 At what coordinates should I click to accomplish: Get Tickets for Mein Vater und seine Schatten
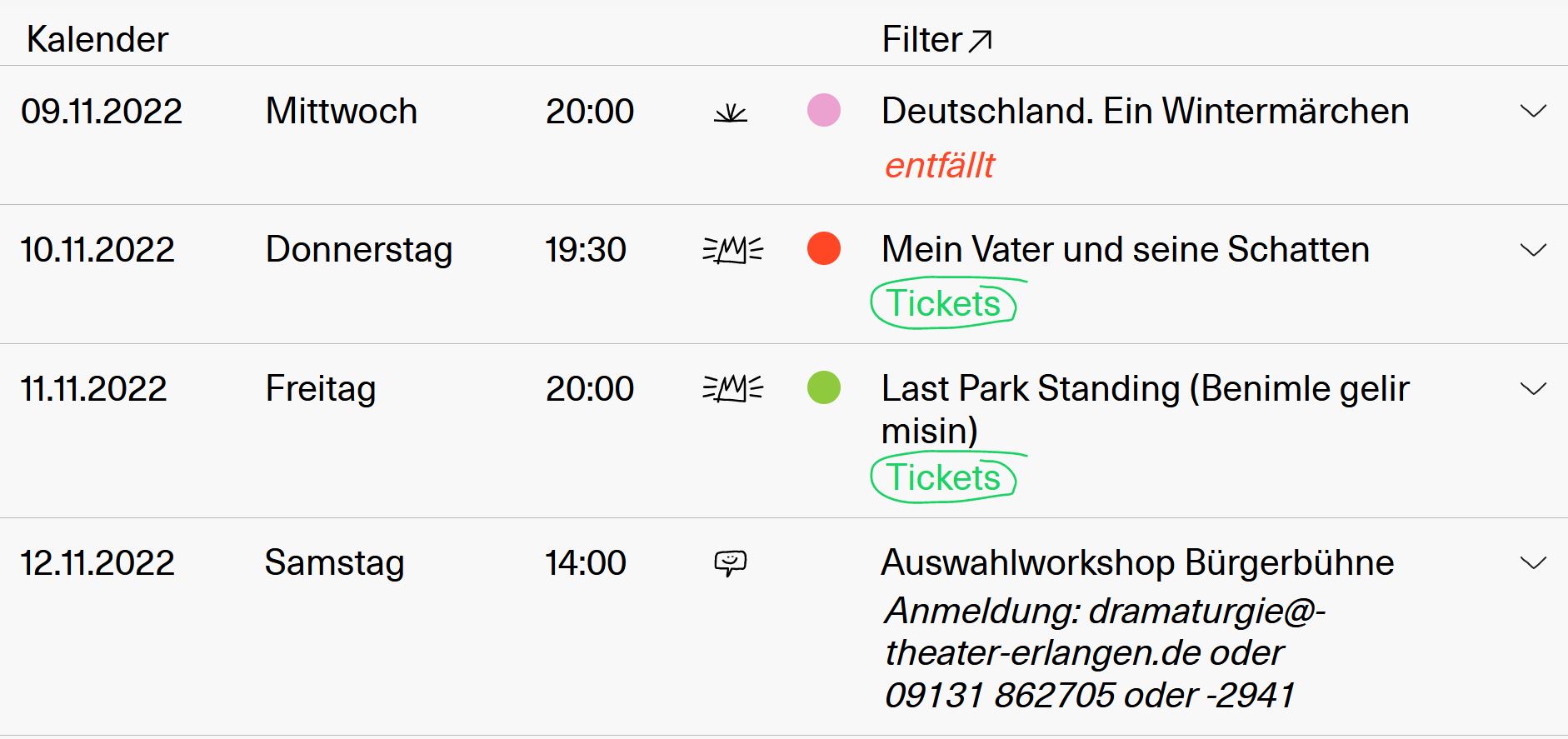pos(943,303)
